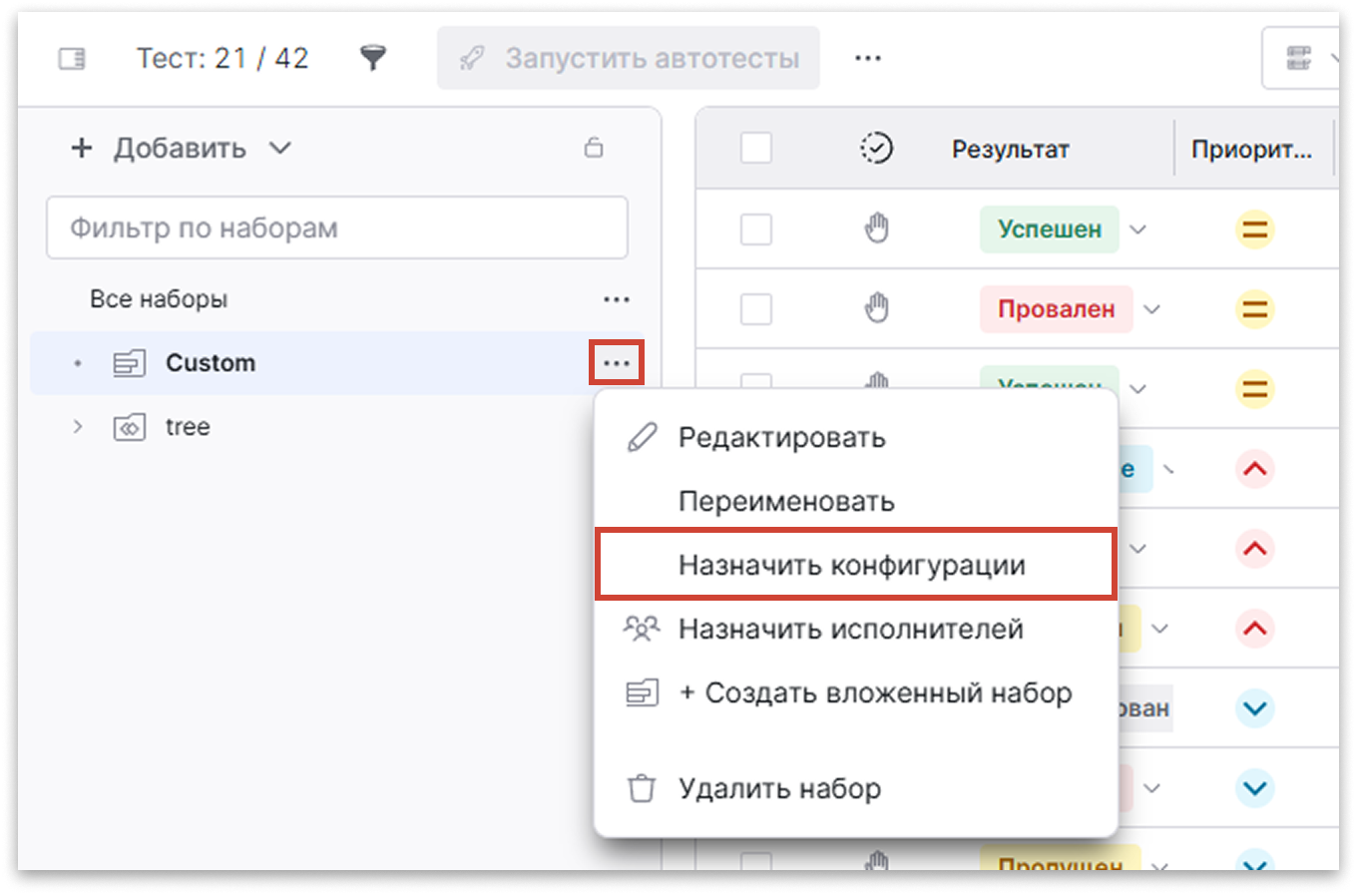The image size is (1357, 896).
Task: Choose Удалить набор menu item
Action: 856,788
